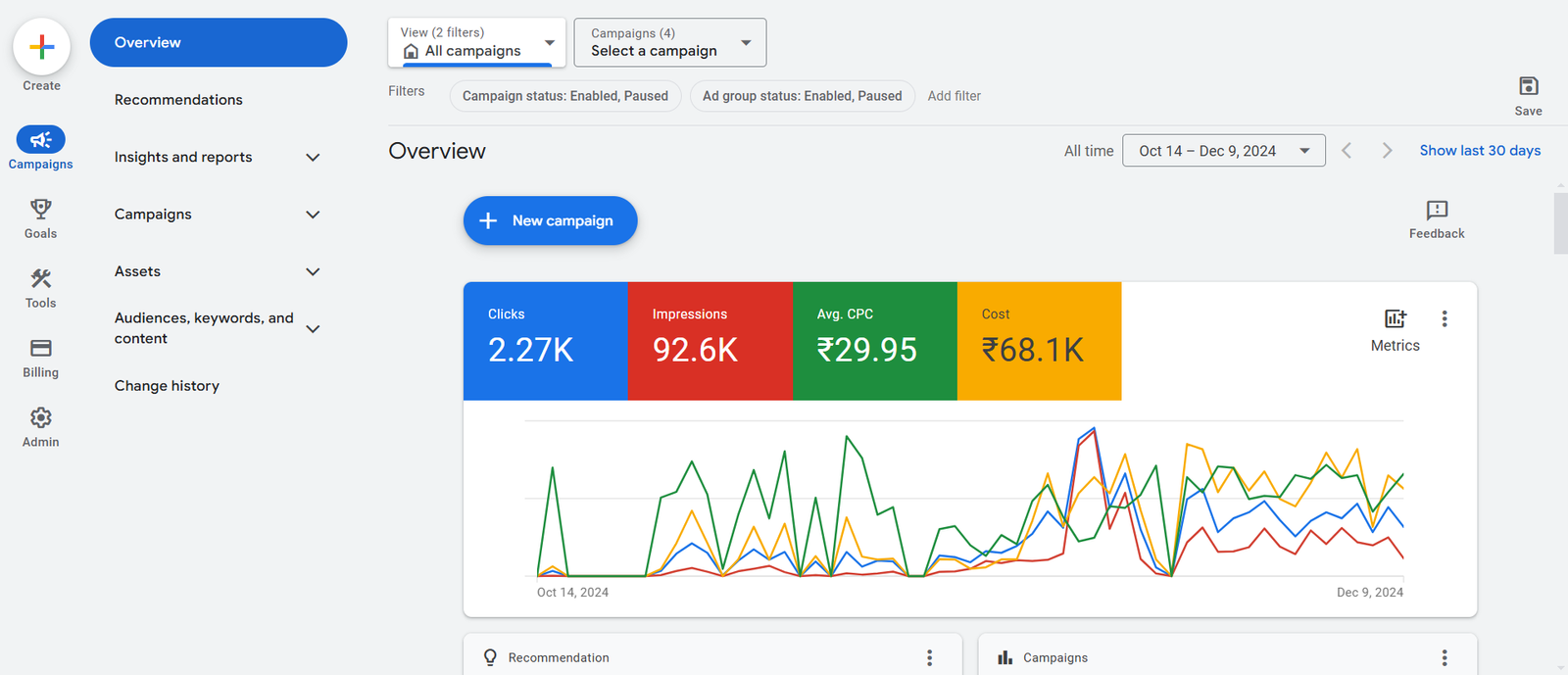Open the Tools wrench icon
The width and height of the screenshot is (1568, 675).
[x=40, y=278]
